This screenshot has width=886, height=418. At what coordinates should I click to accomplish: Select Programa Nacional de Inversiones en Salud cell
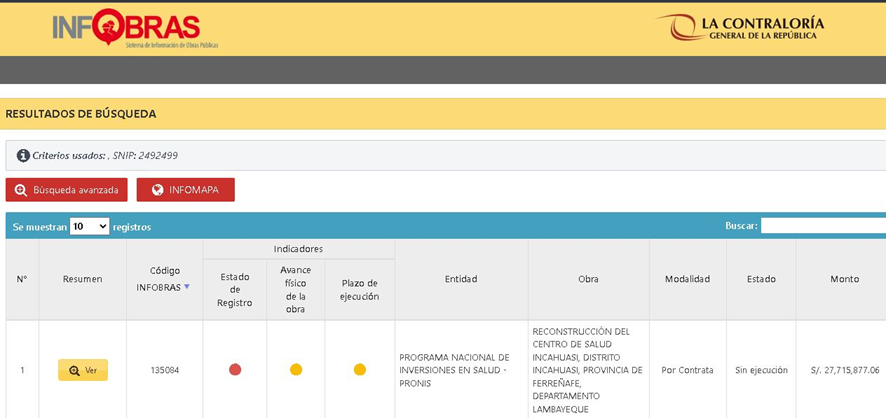461,370
